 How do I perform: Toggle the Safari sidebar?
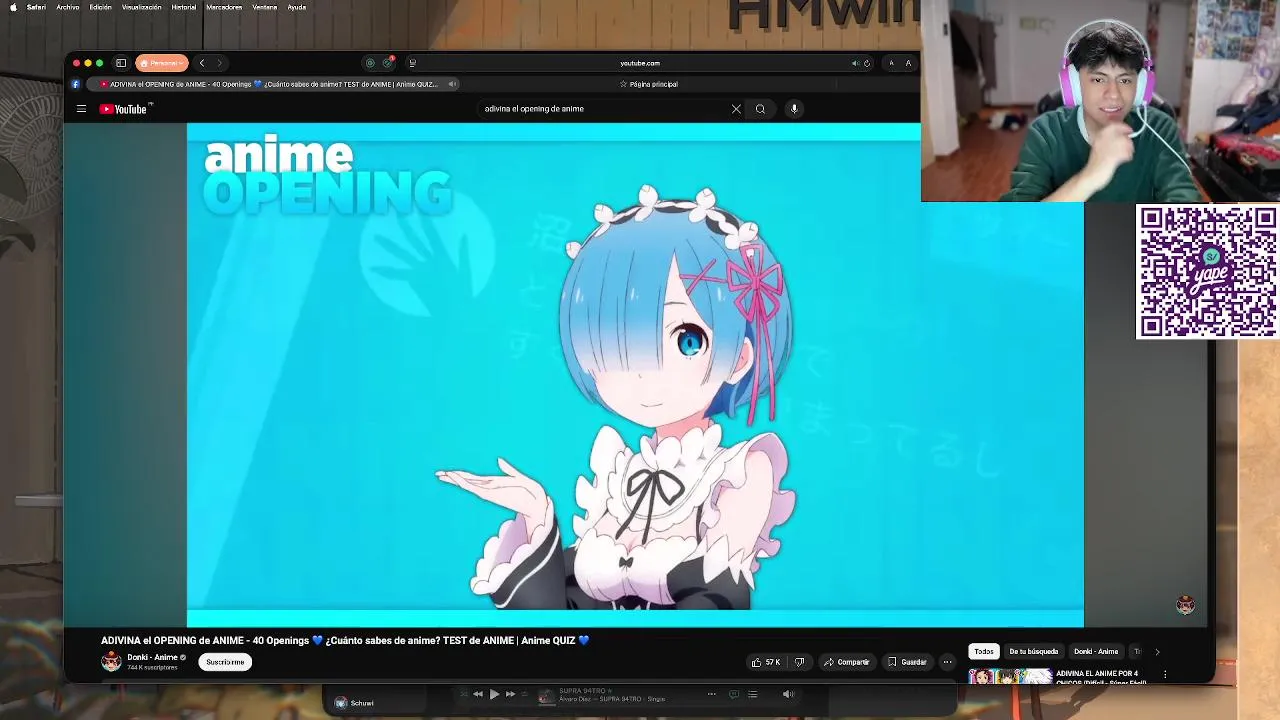[121, 63]
